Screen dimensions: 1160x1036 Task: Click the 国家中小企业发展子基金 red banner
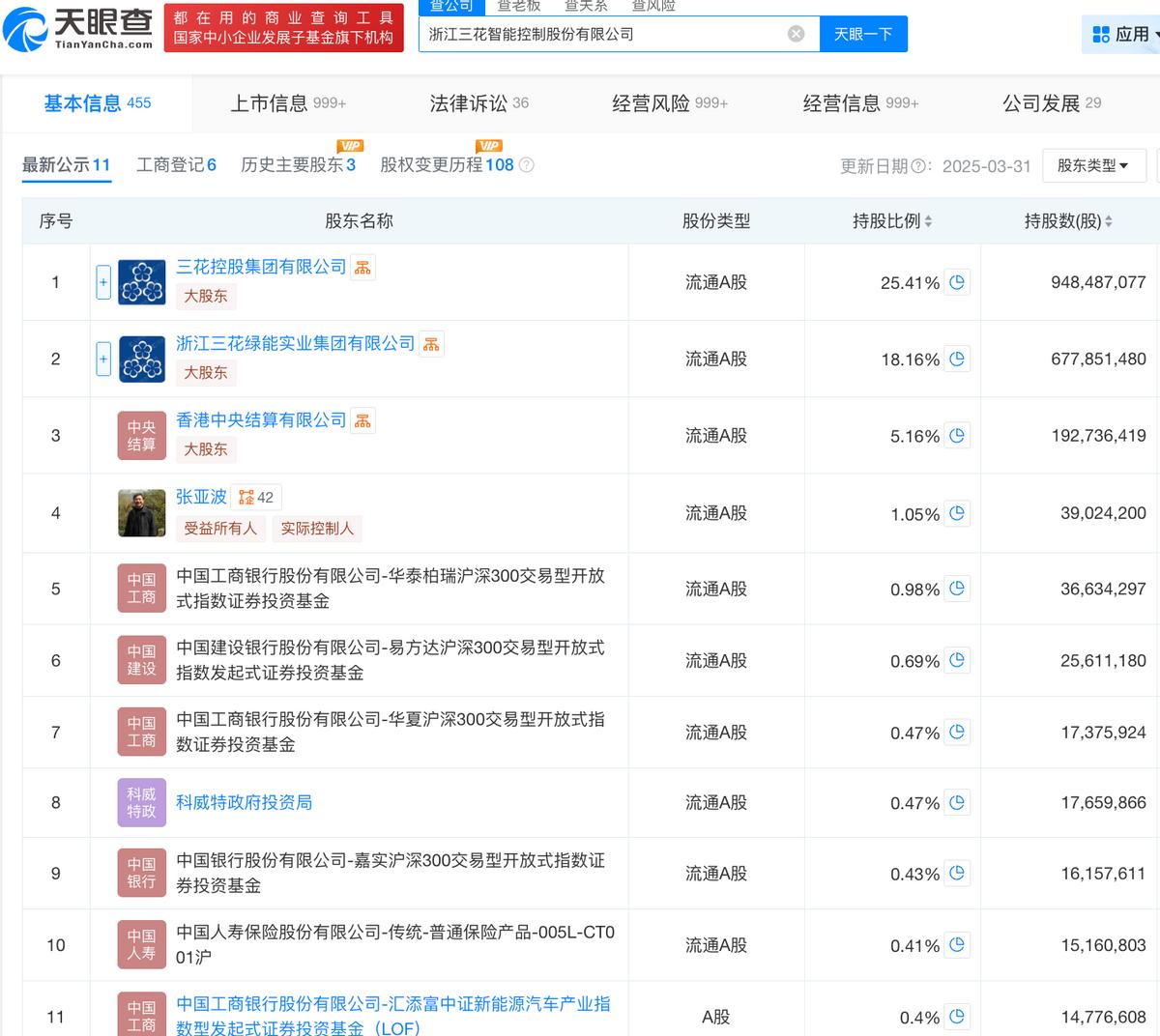pyautogui.click(x=283, y=29)
